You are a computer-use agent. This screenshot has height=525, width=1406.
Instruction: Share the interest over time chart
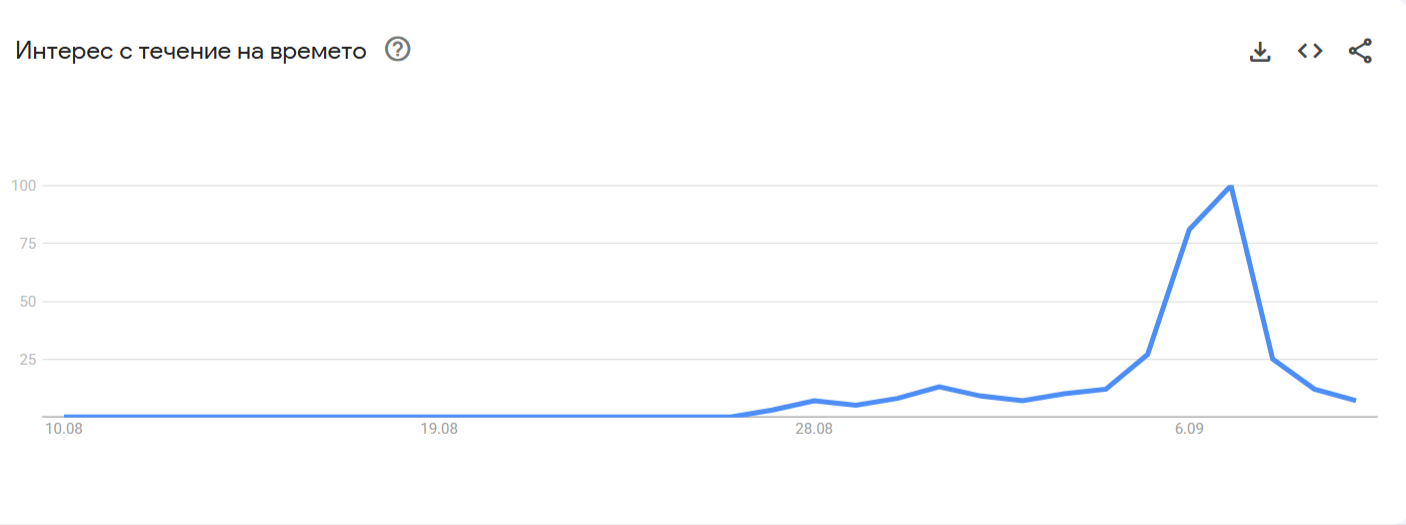click(x=1360, y=51)
